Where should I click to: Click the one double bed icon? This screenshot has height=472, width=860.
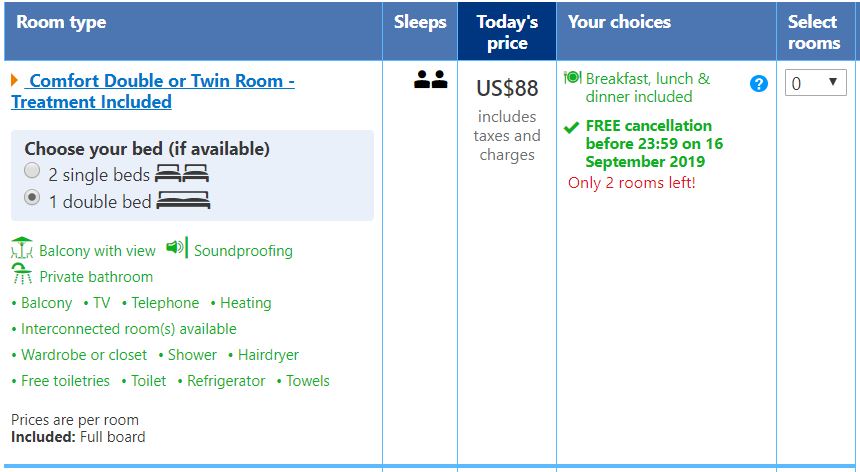click(x=184, y=200)
